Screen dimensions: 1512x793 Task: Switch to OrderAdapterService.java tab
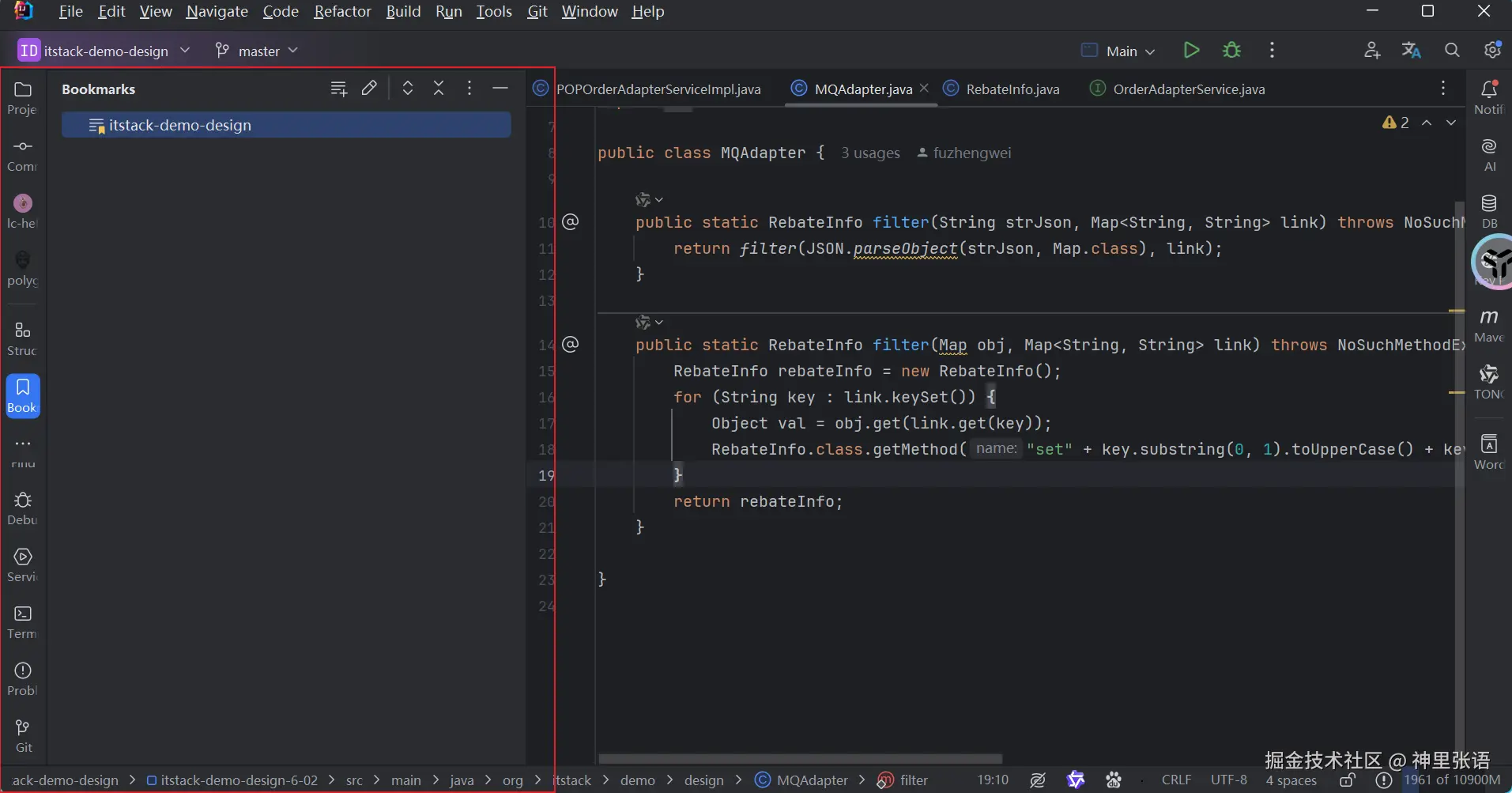1178,89
